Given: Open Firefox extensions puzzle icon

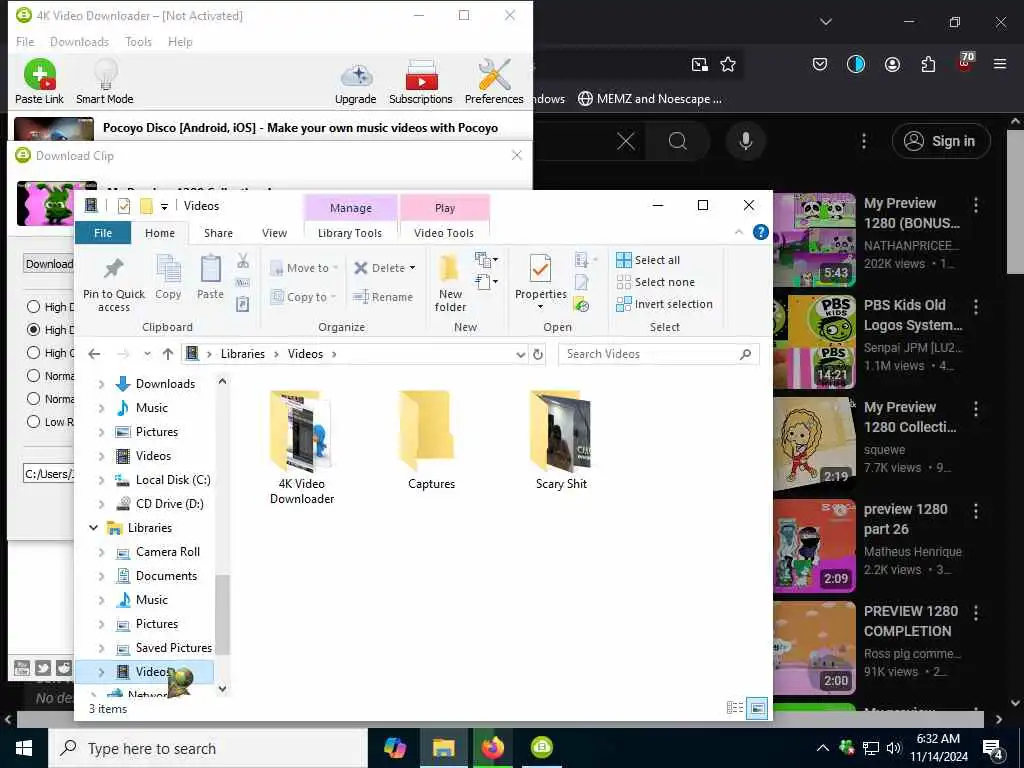Looking at the screenshot, I should pos(928,64).
